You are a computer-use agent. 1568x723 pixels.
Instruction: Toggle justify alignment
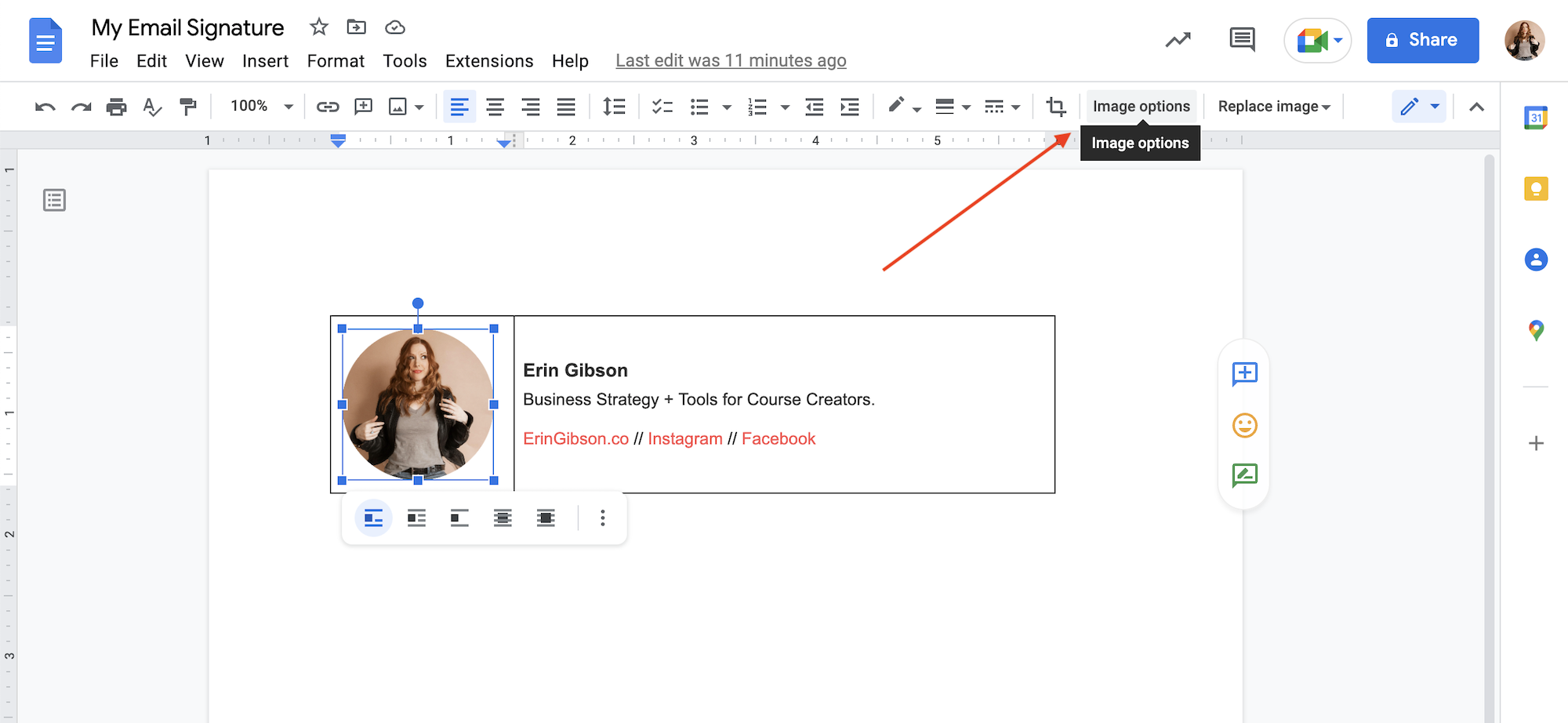tap(566, 107)
